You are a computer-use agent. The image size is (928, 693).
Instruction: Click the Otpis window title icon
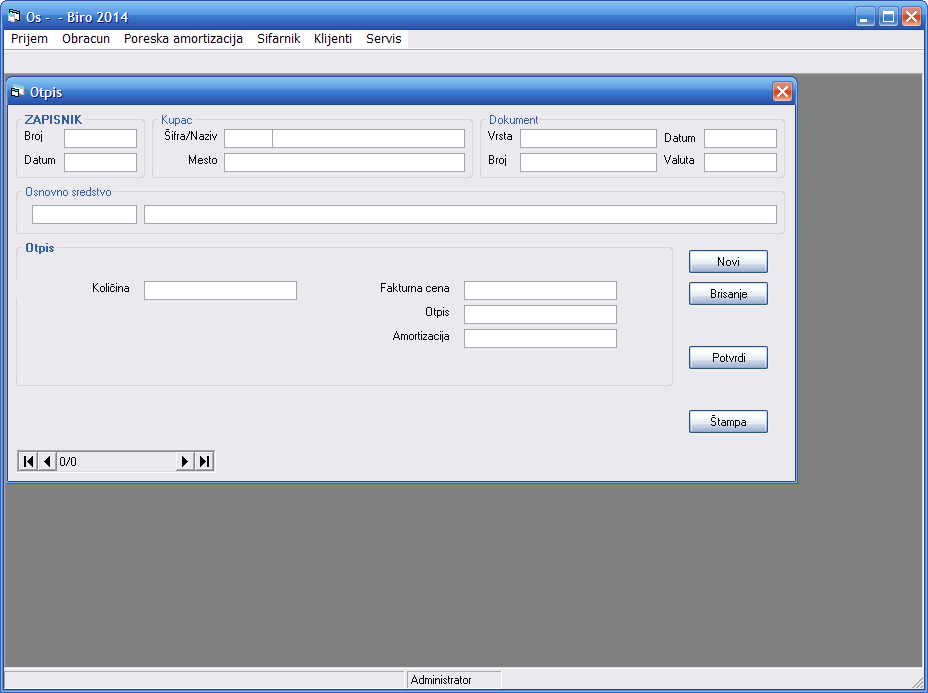pyautogui.click(x=17, y=92)
